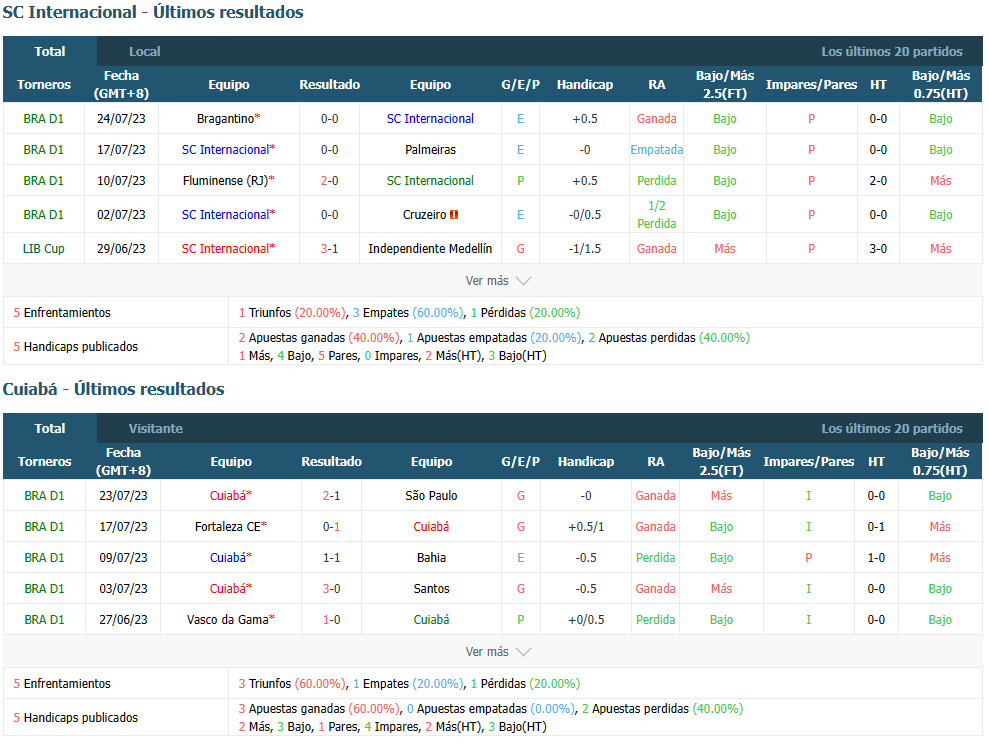Click the 3-0 HT score in LIB Cup row

878,249
